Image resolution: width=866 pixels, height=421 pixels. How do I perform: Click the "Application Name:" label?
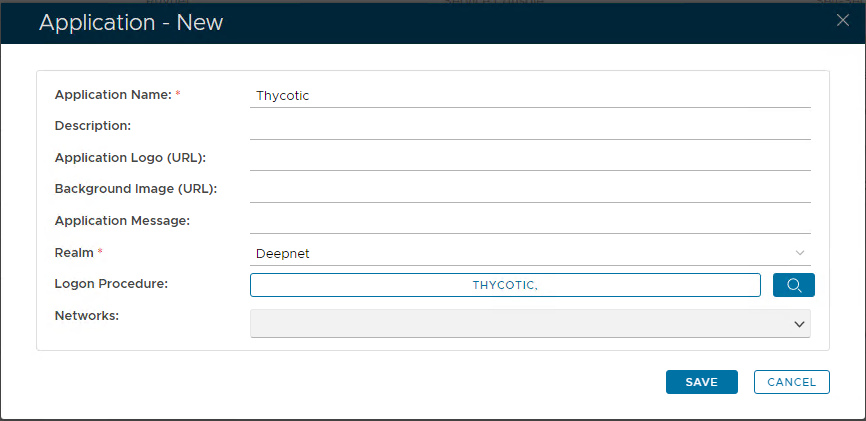tap(113, 95)
